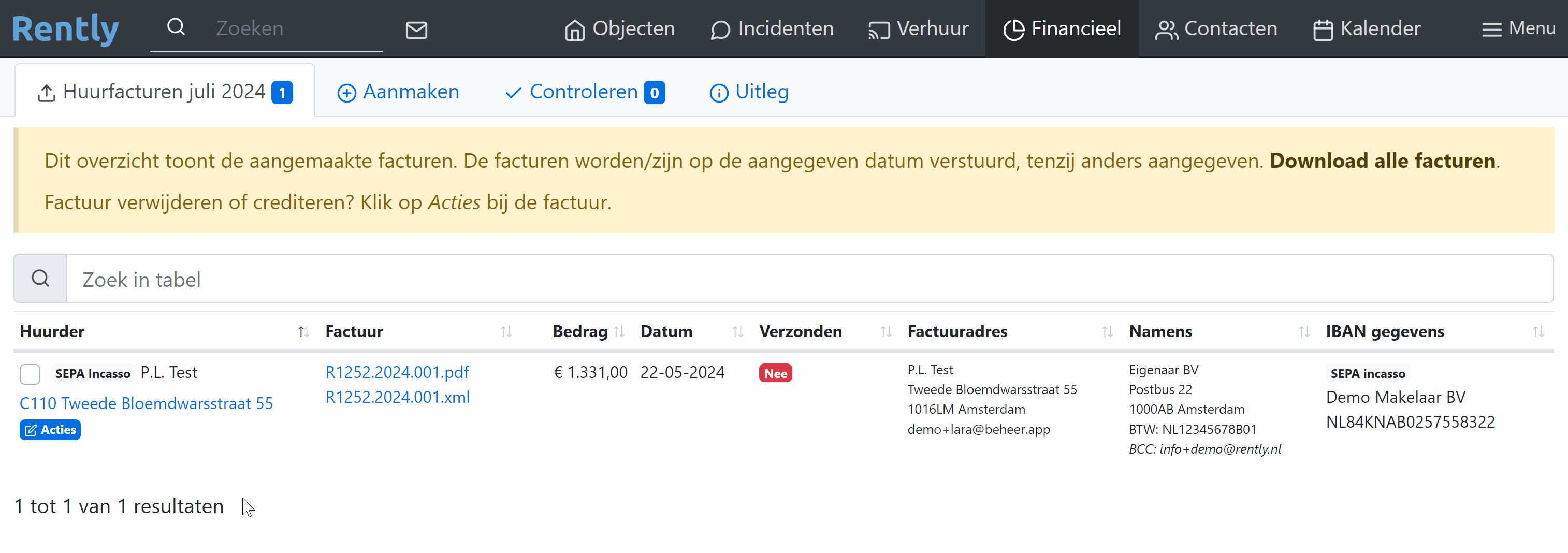Click the Rently logo
This screenshot has height=553, width=1568.
click(x=66, y=28)
